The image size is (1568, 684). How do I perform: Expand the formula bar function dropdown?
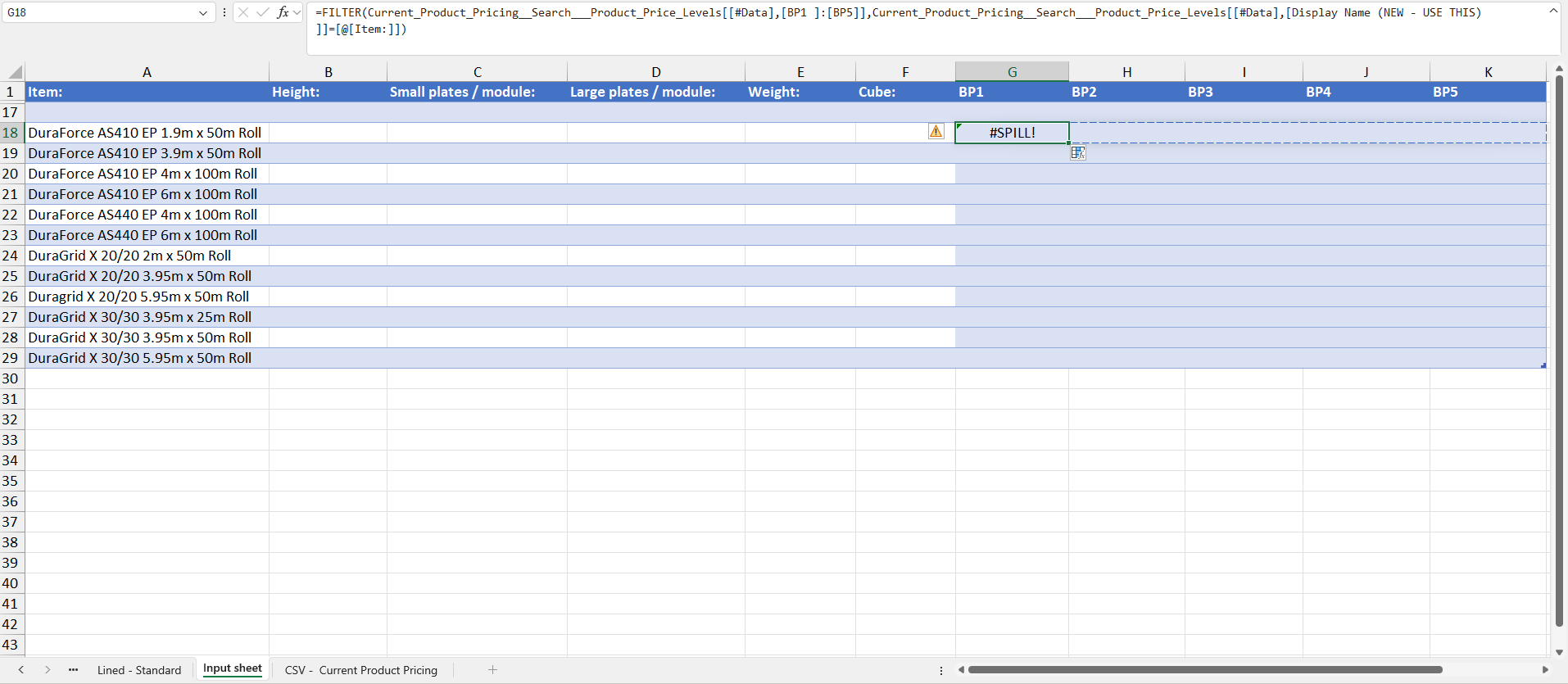tap(297, 12)
